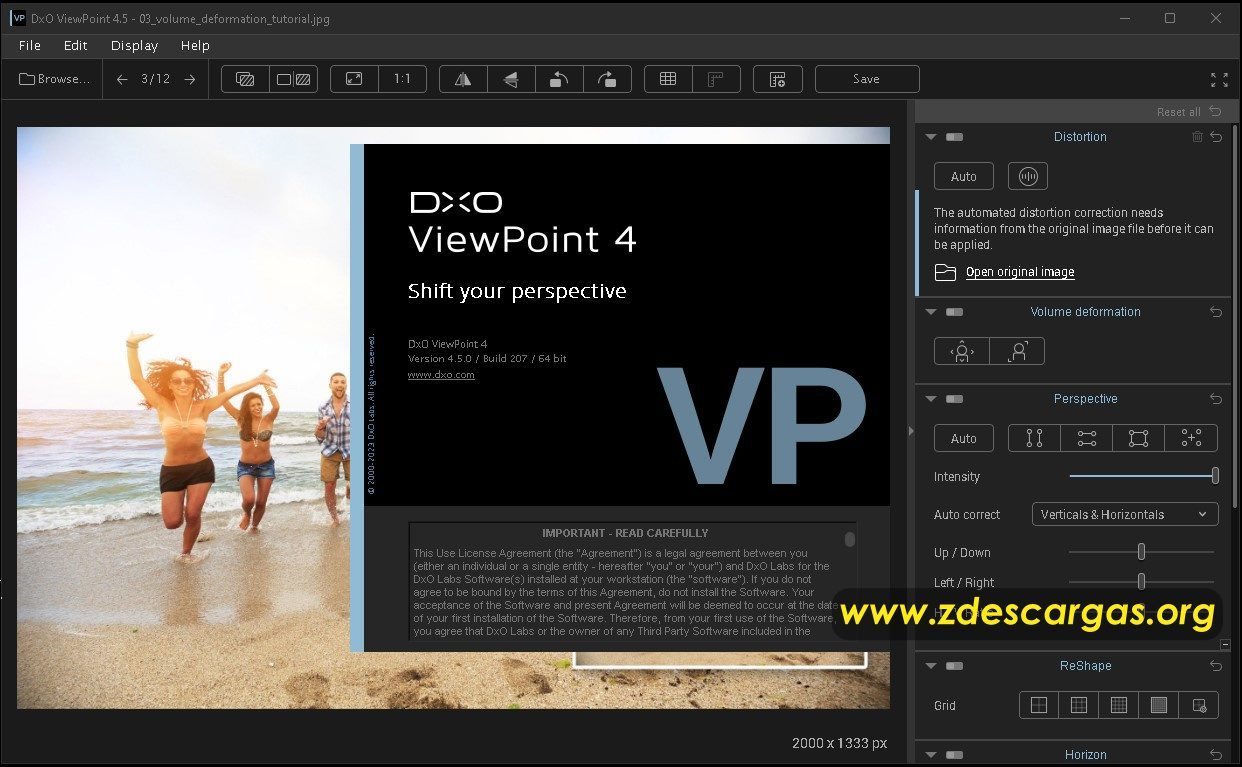Rotate the image left
Image resolution: width=1242 pixels, height=767 pixels.
[559, 79]
